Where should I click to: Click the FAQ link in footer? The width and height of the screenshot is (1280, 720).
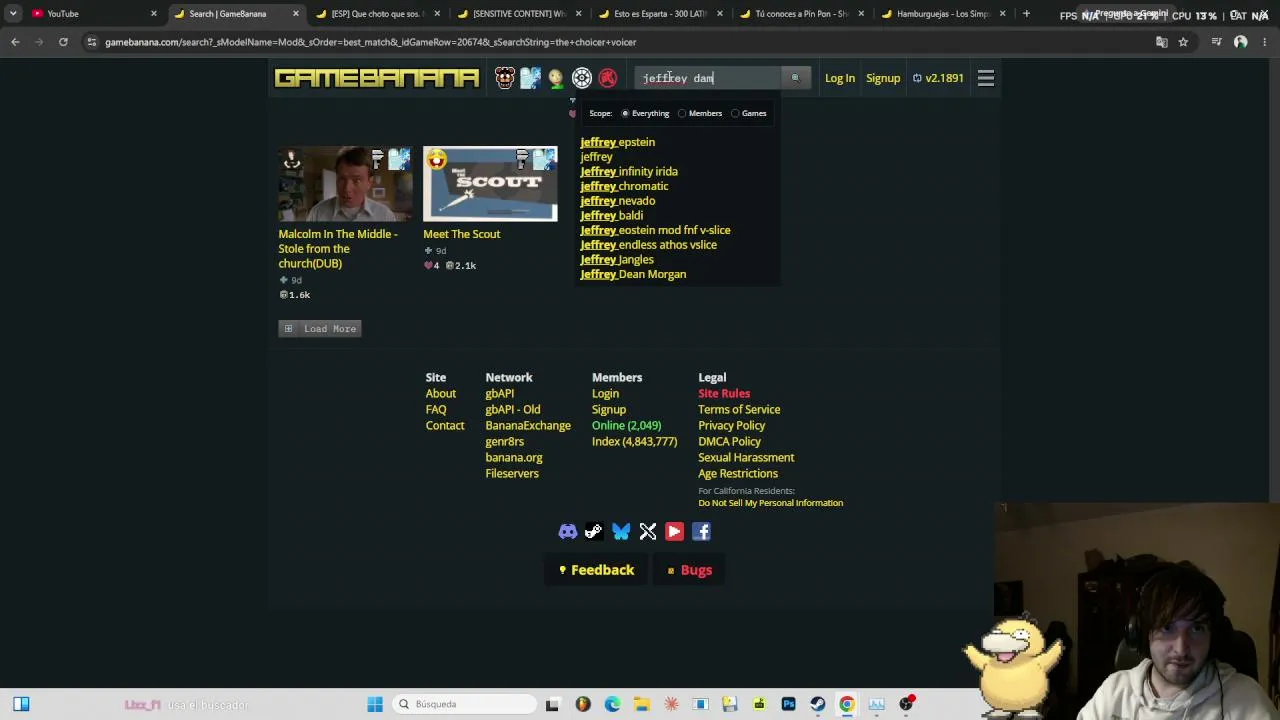(436, 410)
